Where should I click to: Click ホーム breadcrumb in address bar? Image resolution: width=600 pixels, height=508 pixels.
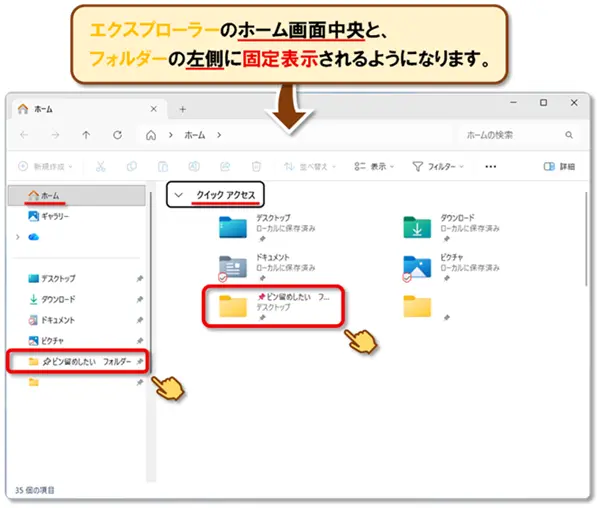[195, 135]
